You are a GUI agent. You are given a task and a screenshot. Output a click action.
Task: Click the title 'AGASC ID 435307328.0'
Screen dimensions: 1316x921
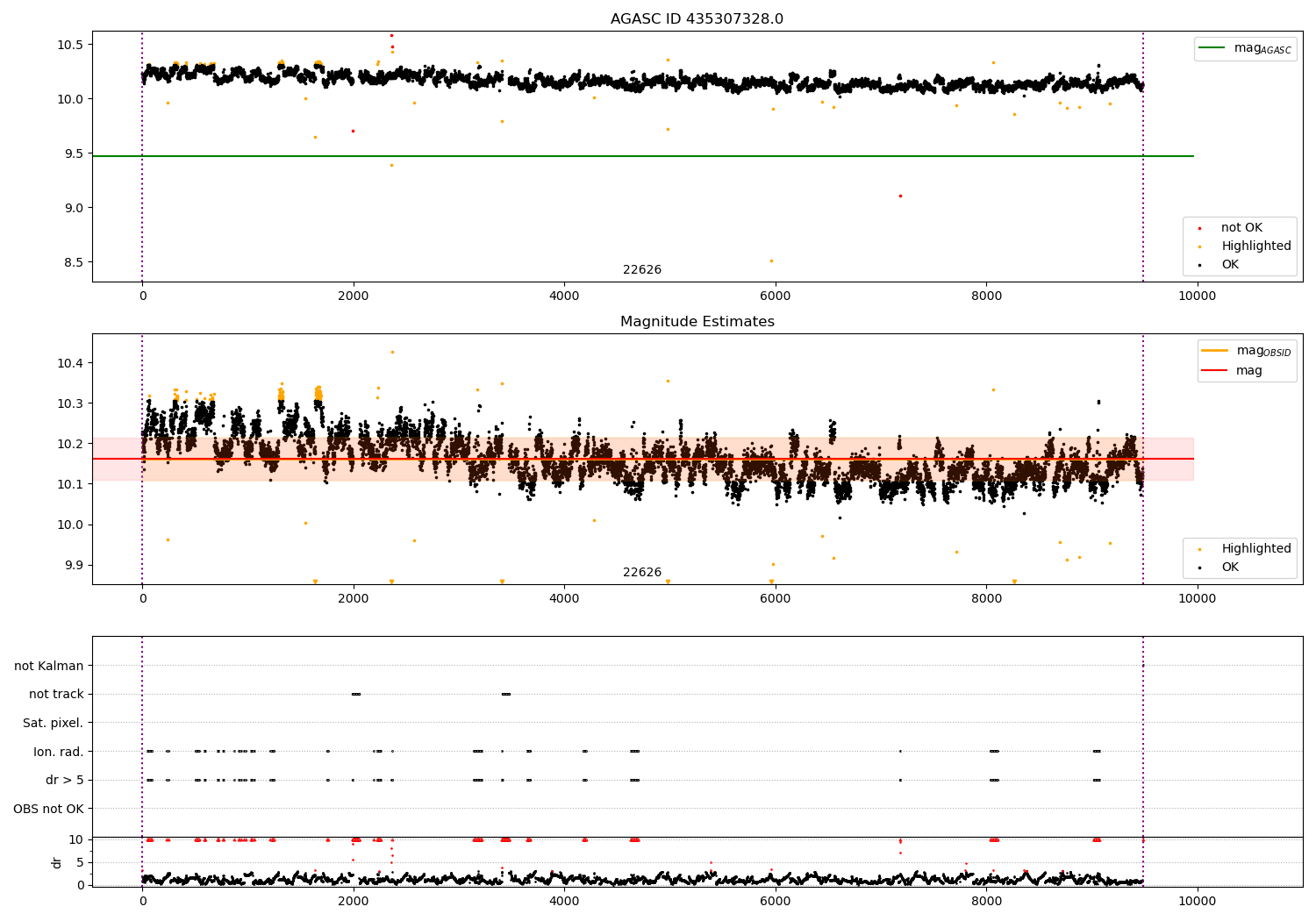(x=697, y=19)
